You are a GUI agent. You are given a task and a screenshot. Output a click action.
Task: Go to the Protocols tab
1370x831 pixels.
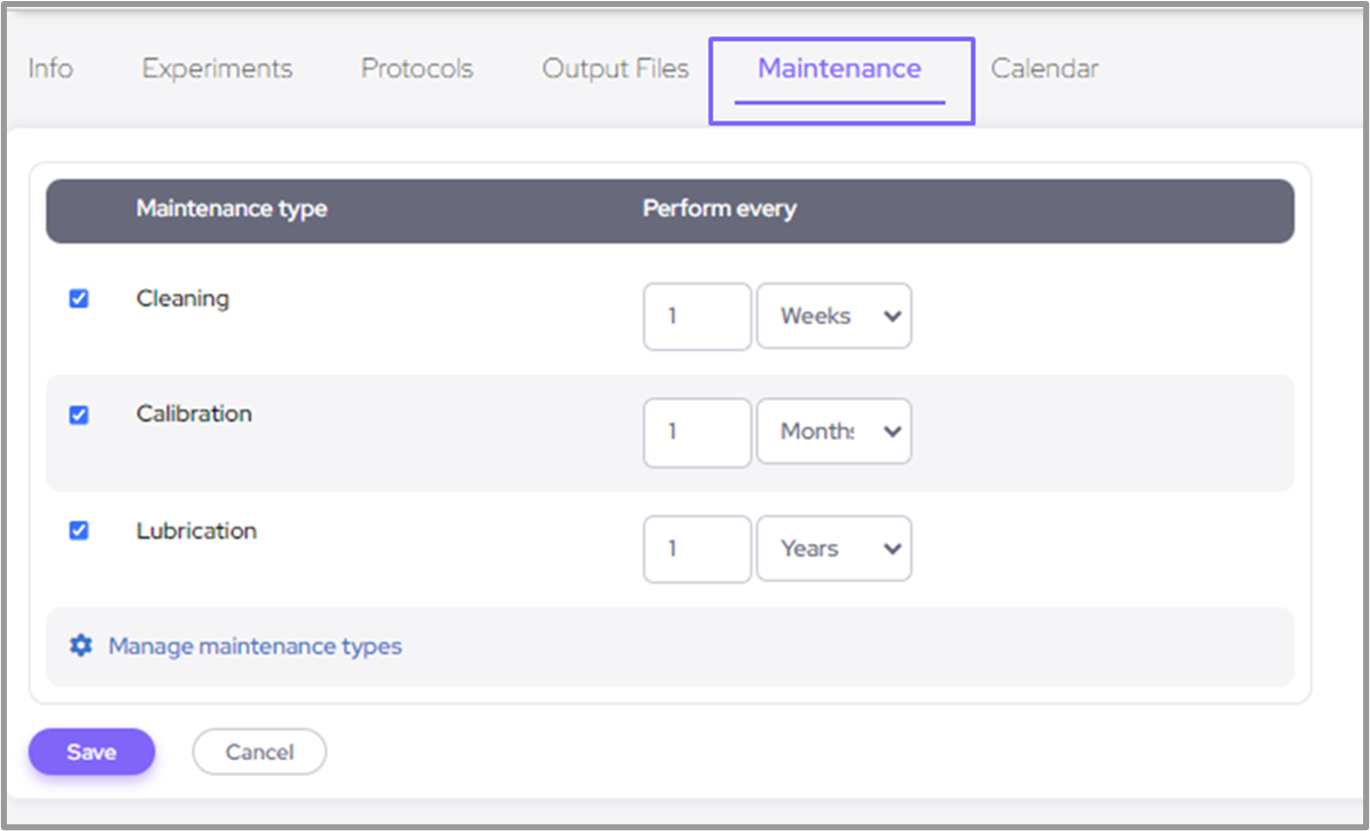click(417, 69)
